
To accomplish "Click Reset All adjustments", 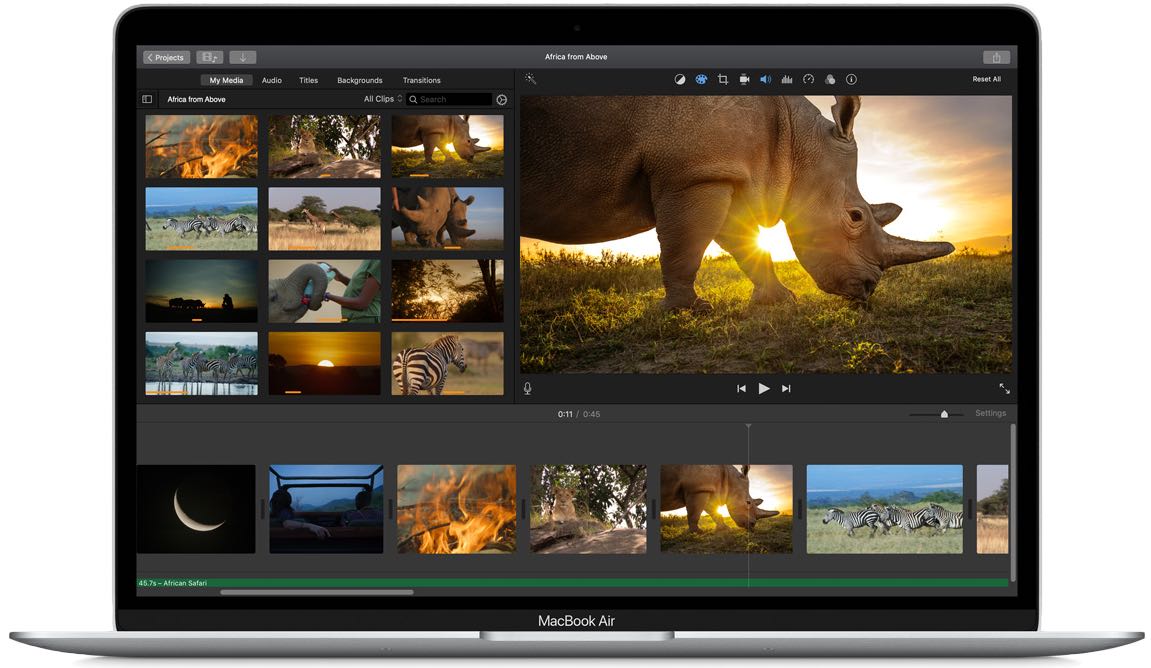I will (986, 79).
